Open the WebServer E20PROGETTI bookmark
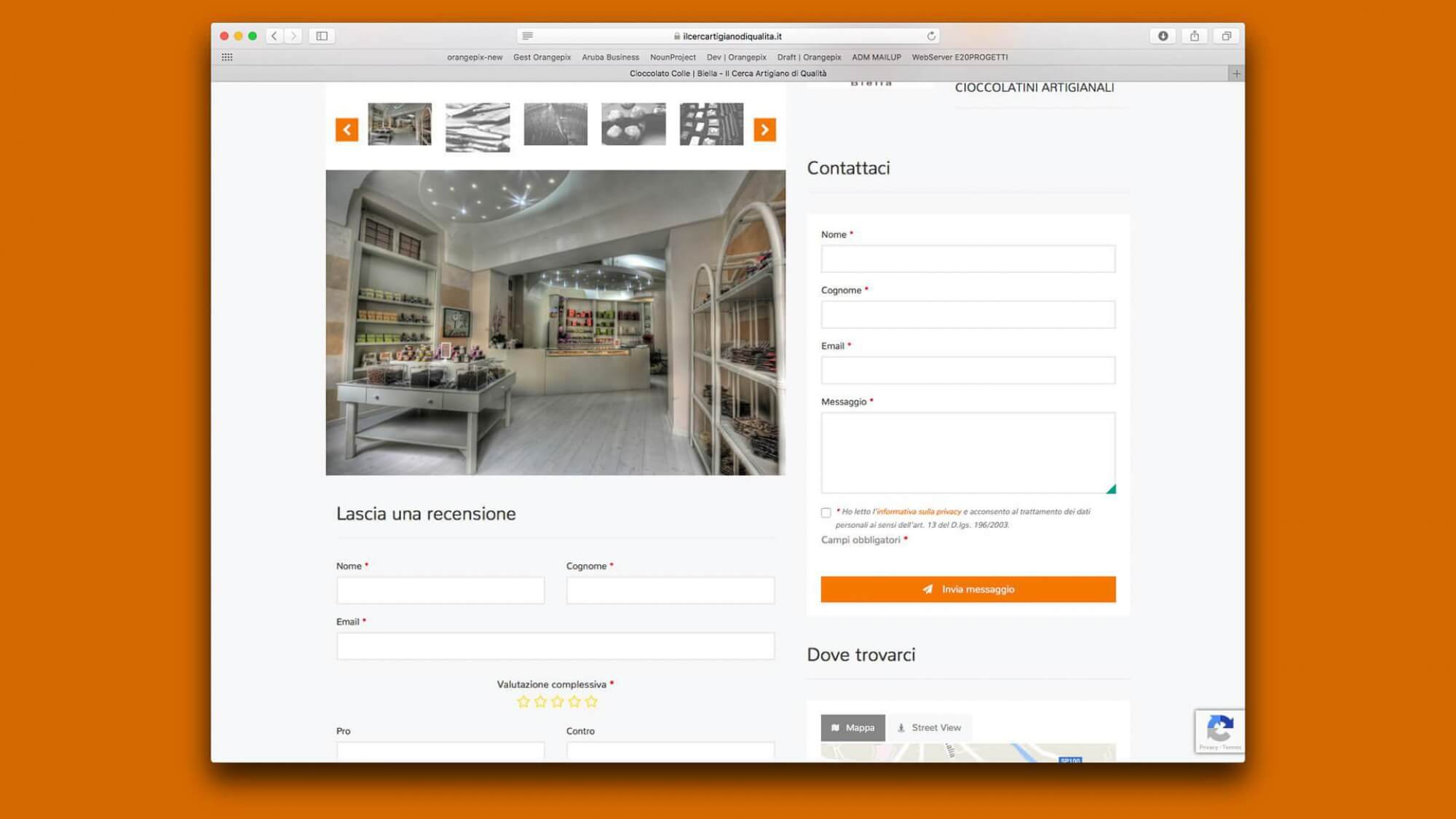This screenshot has height=819, width=1456. (x=960, y=57)
